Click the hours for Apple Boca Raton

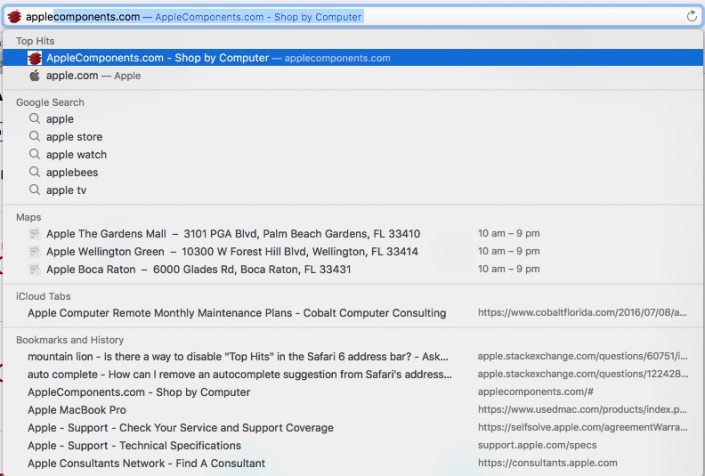coord(509,269)
